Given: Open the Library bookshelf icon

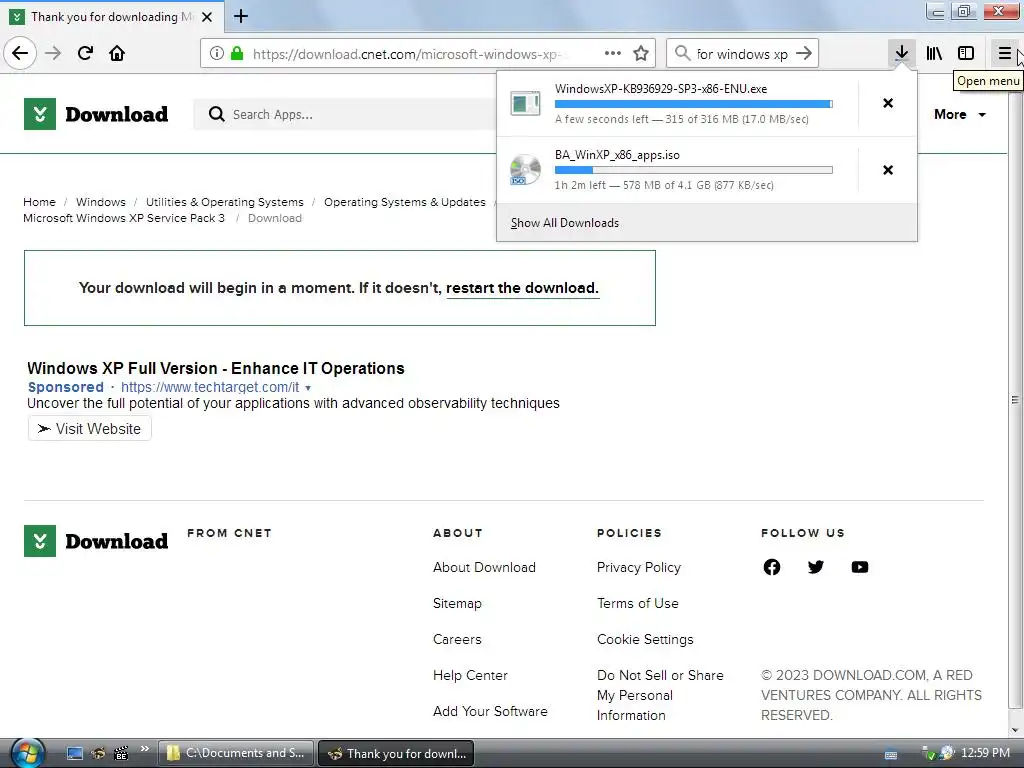Looking at the screenshot, I should coord(934,53).
